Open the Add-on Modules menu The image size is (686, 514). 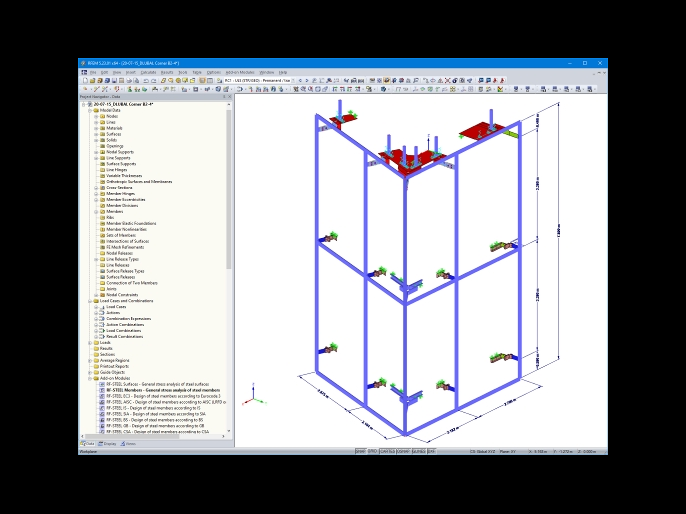pos(240,72)
